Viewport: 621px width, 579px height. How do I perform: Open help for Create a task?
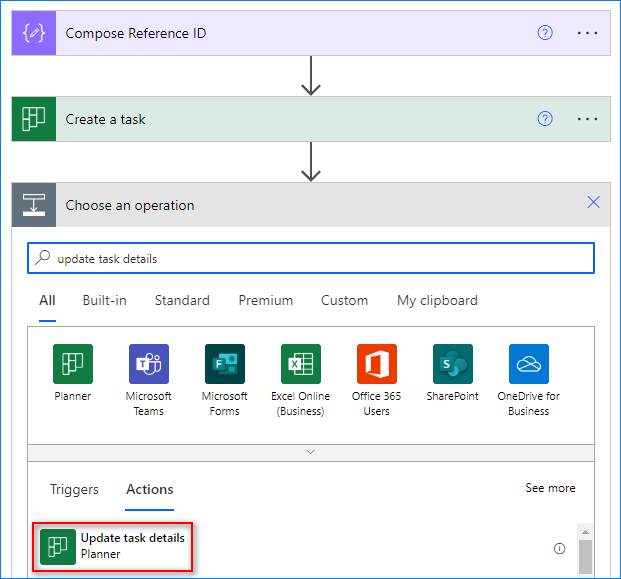(545, 119)
